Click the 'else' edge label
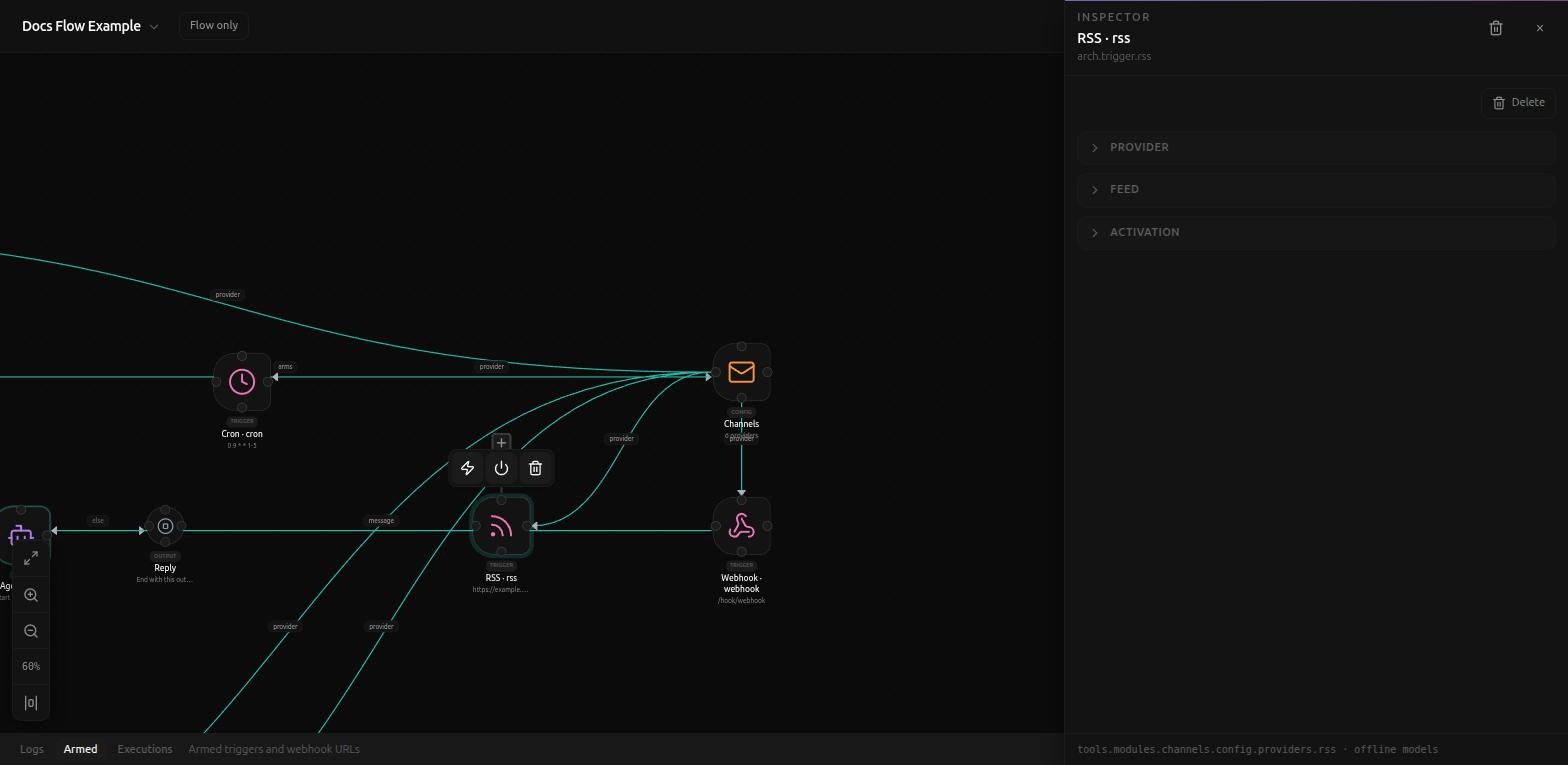 point(98,521)
